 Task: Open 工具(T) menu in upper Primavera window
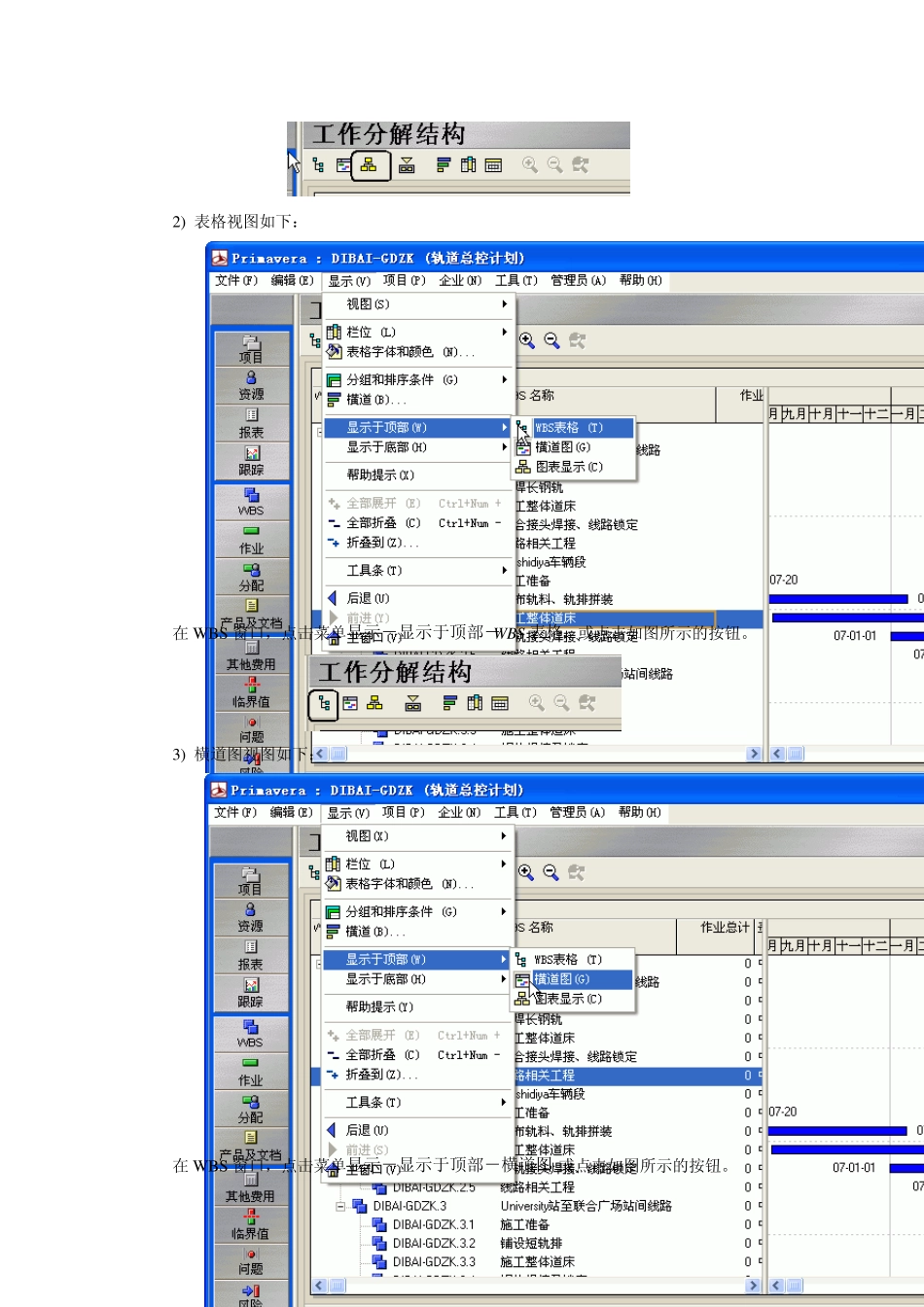516,280
